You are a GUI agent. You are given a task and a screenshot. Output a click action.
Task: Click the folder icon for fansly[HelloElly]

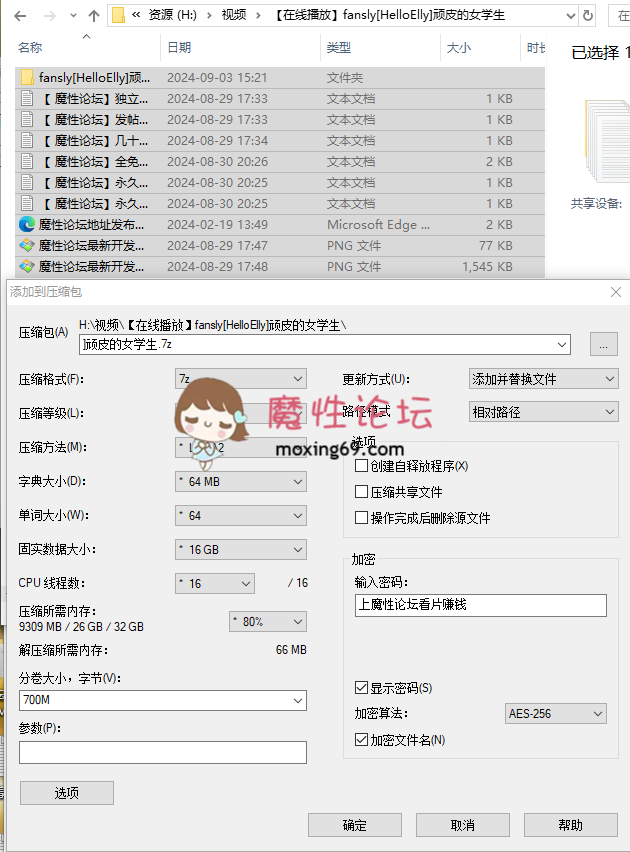click(x=27, y=78)
